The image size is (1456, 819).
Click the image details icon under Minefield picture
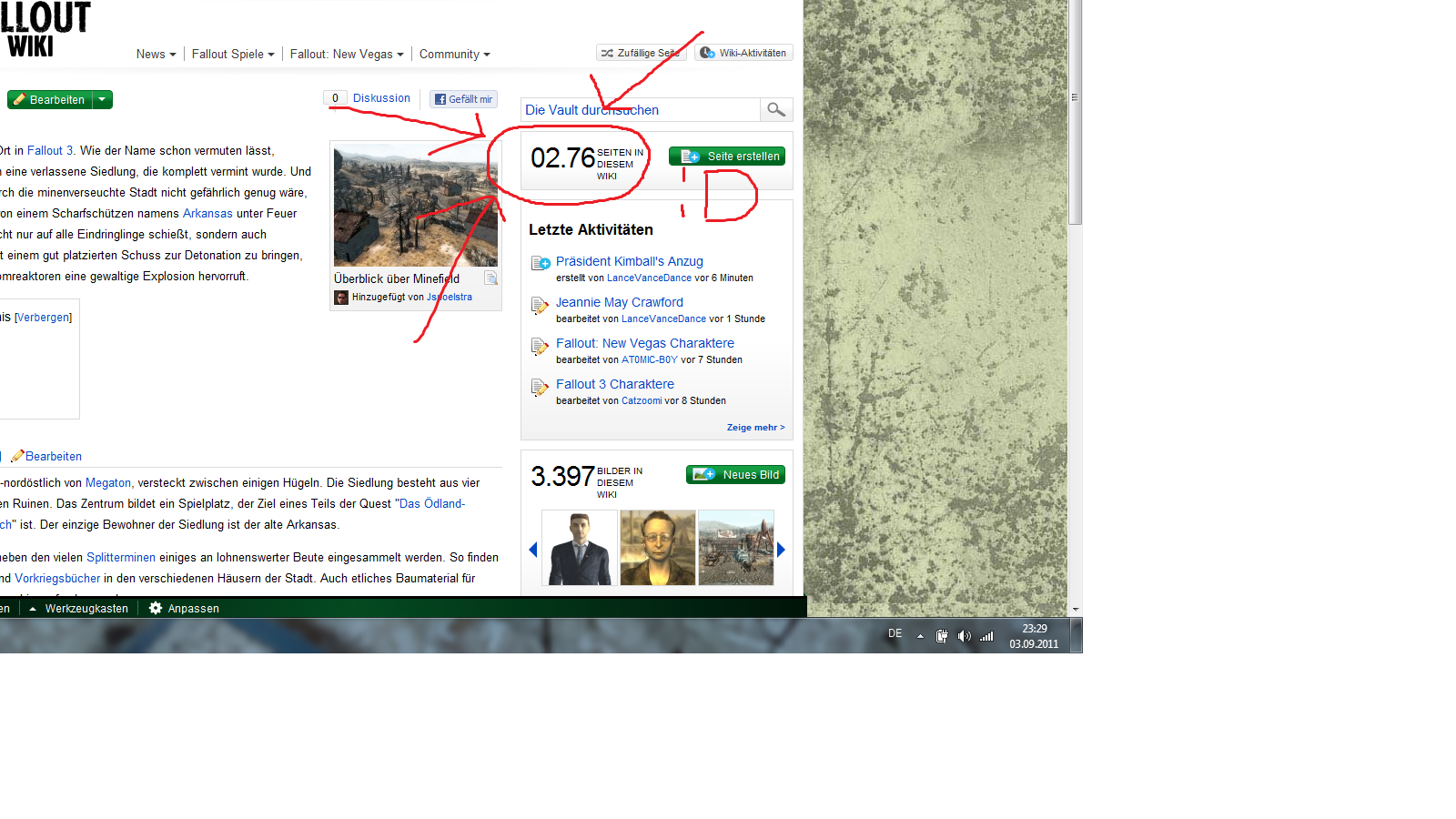pos(491,278)
